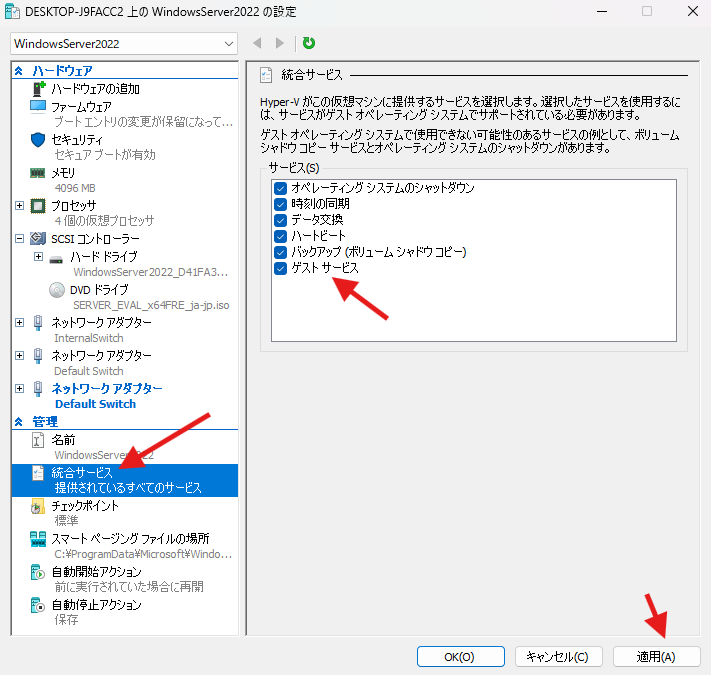The height and width of the screenshot is (675, 711).
Task: Click the 4096 MB memory value
Action: click(75, 188)
